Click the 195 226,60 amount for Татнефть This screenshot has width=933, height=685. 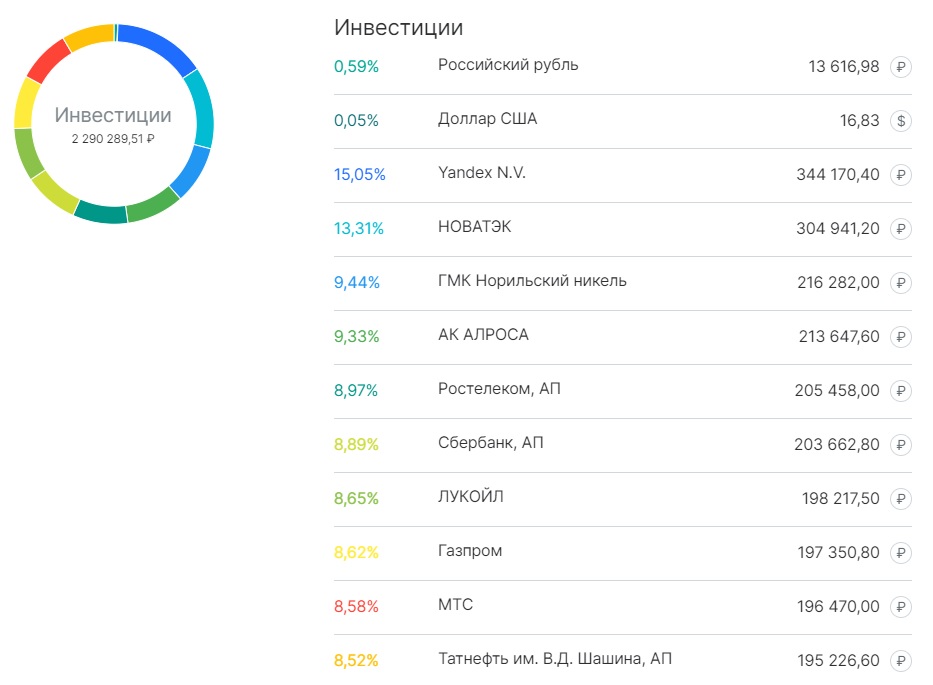(x=838, y=661)
